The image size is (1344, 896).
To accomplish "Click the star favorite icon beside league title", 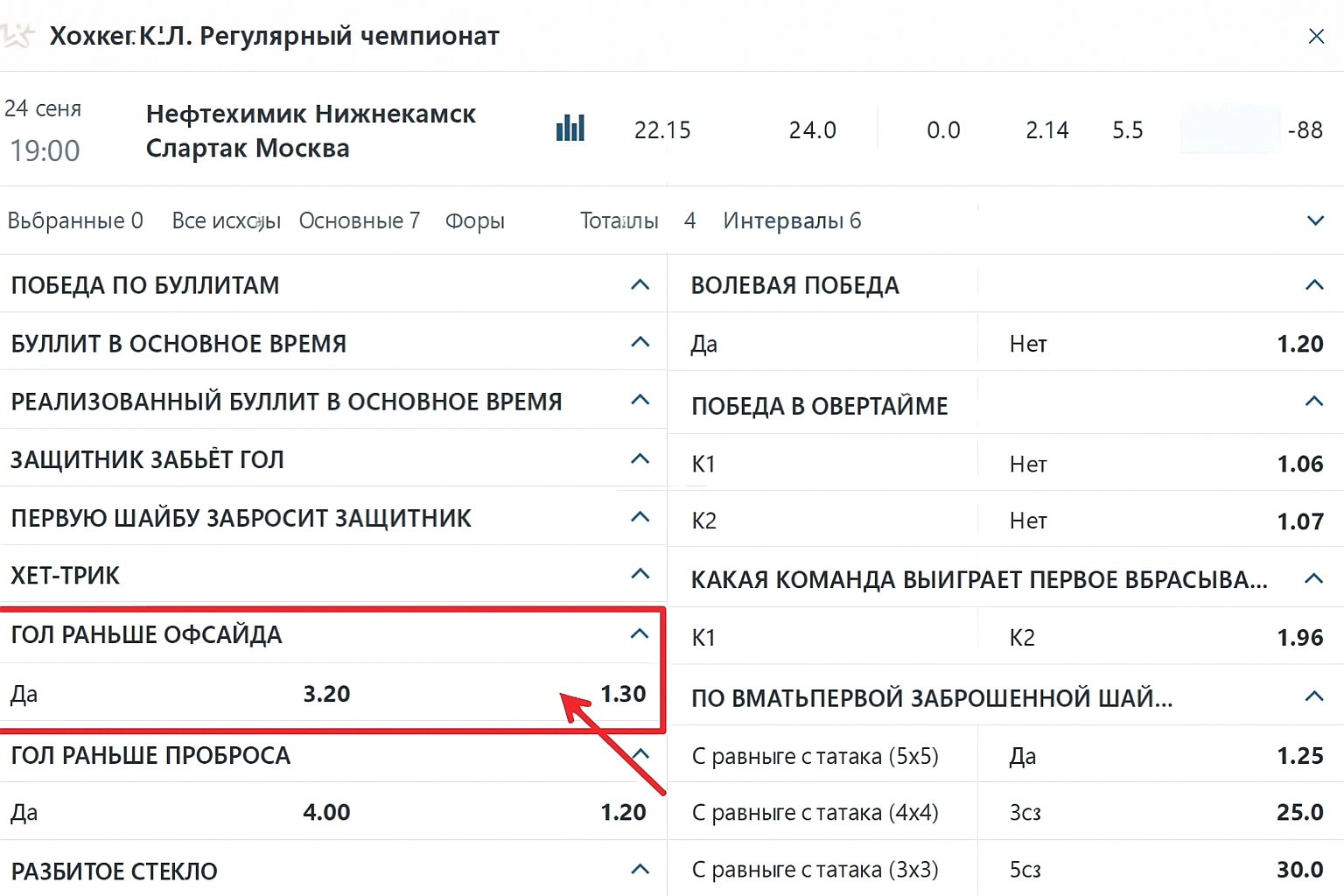I will click(x=17, y=36).
